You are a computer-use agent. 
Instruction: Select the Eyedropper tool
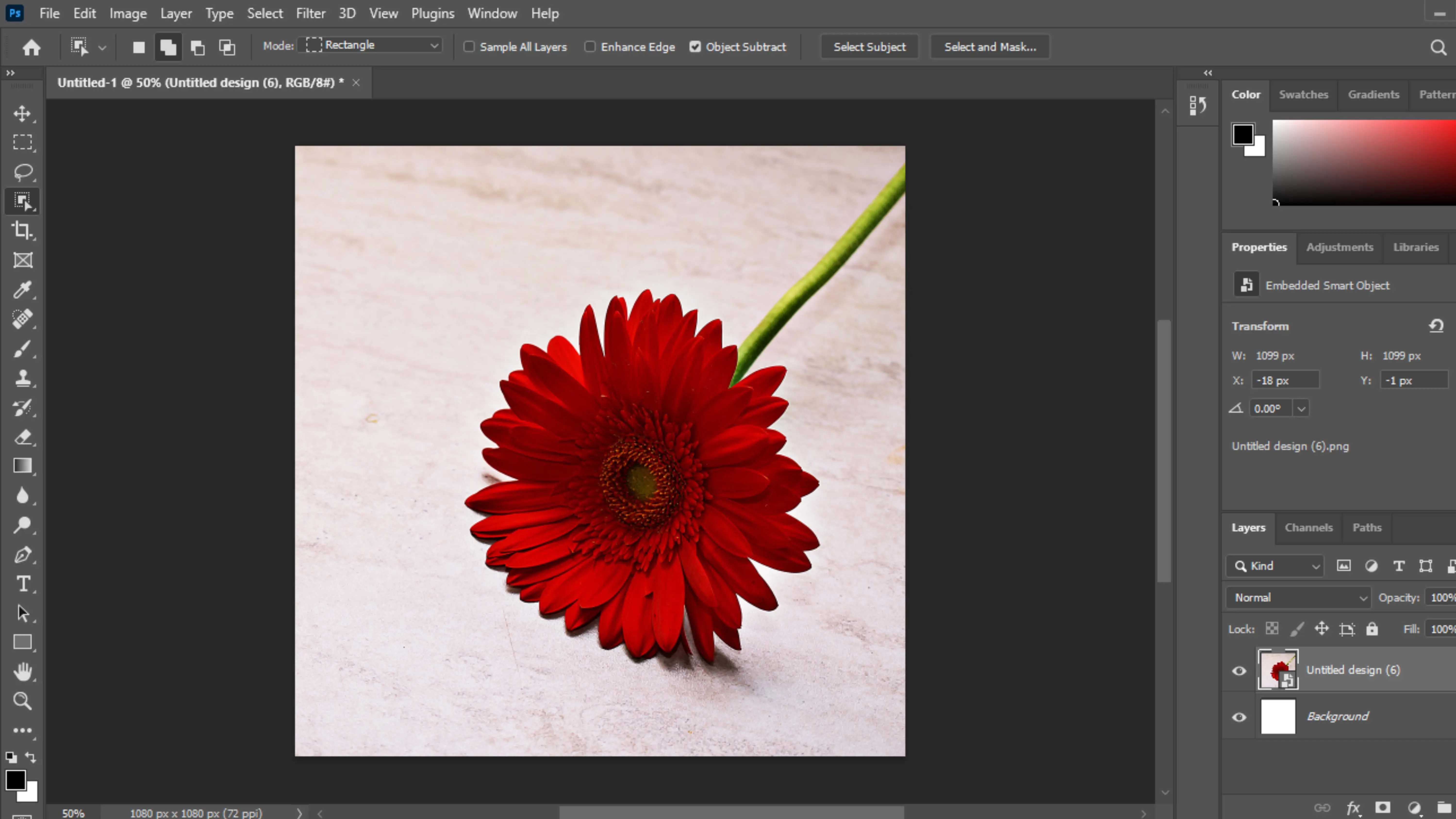pyautogui.click(x=23, y=290)
